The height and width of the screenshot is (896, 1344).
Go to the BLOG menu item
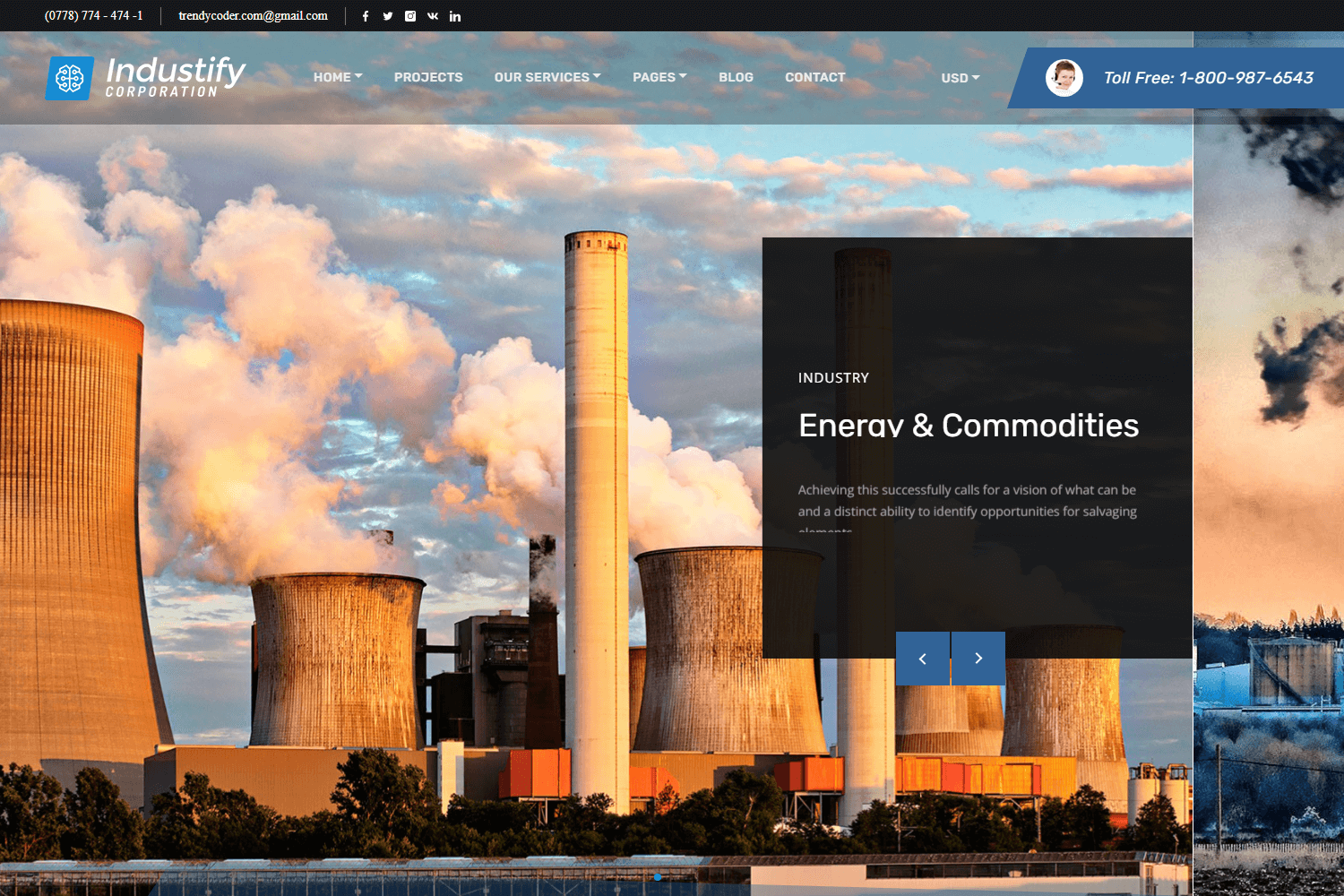[x=736, y=77]
